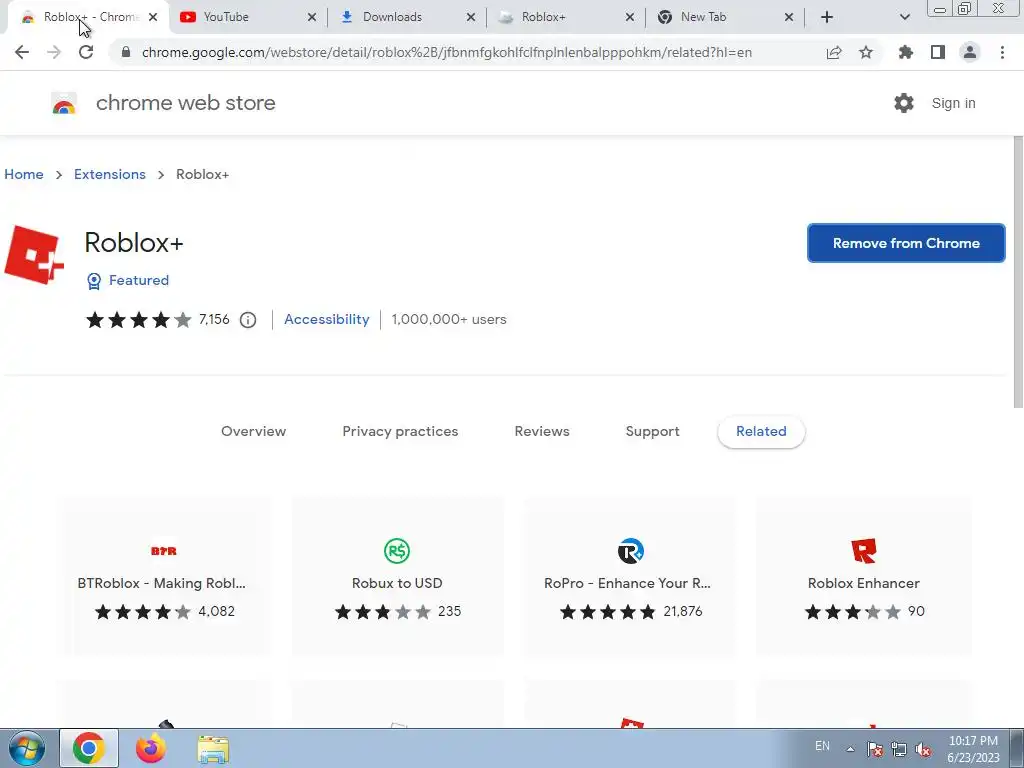Click the forward navigation arrow
The image size is (1024, 768).
pyautogui.click(x=54, y=52)
